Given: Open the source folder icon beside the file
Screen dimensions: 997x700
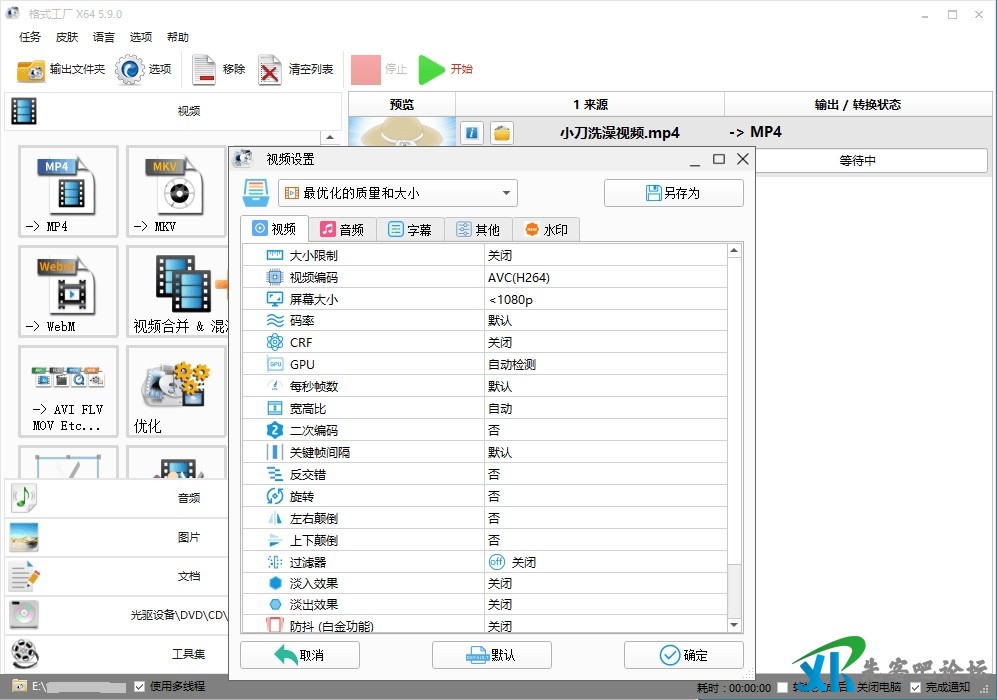Looking at the screenshot, I should coord(502,133).
